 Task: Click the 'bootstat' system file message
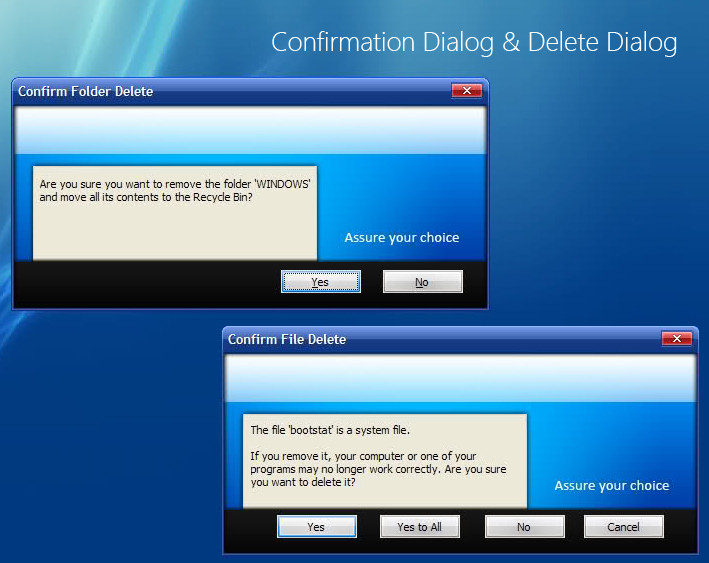(x=330, y=430)
